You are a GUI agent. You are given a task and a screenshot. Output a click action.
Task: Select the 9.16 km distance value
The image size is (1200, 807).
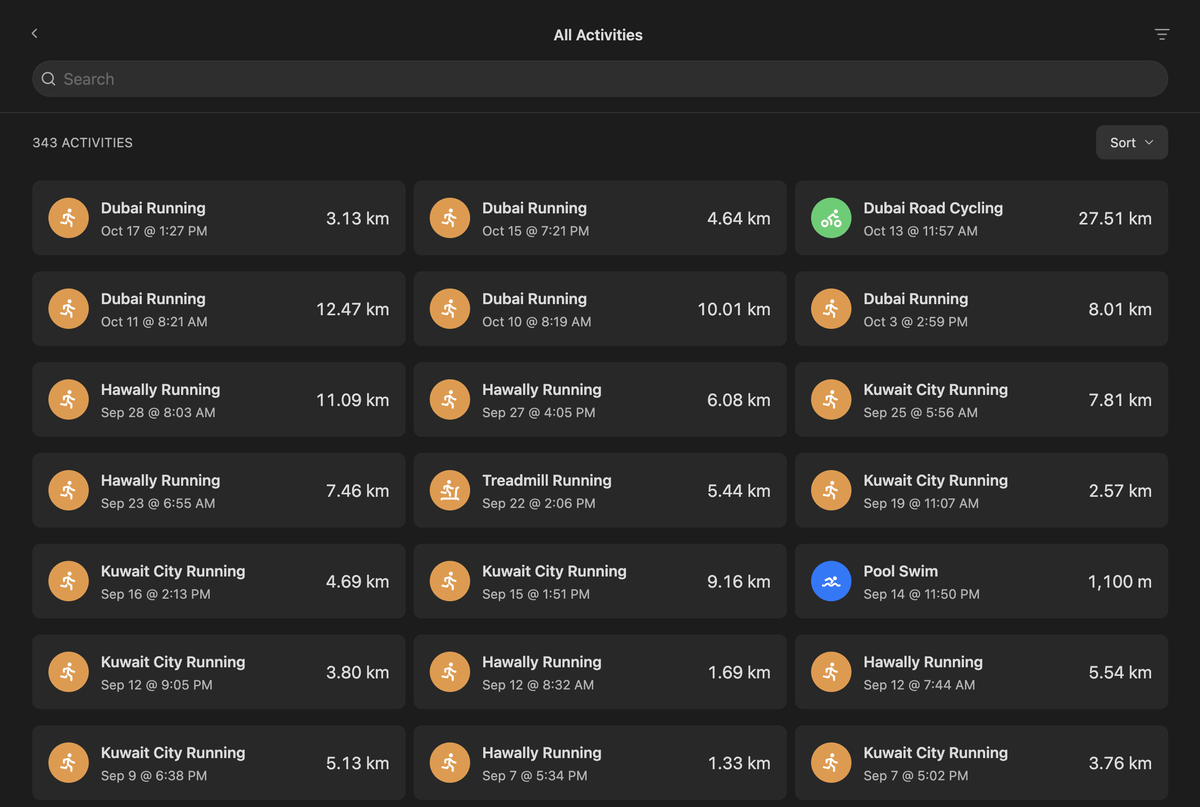739,581
